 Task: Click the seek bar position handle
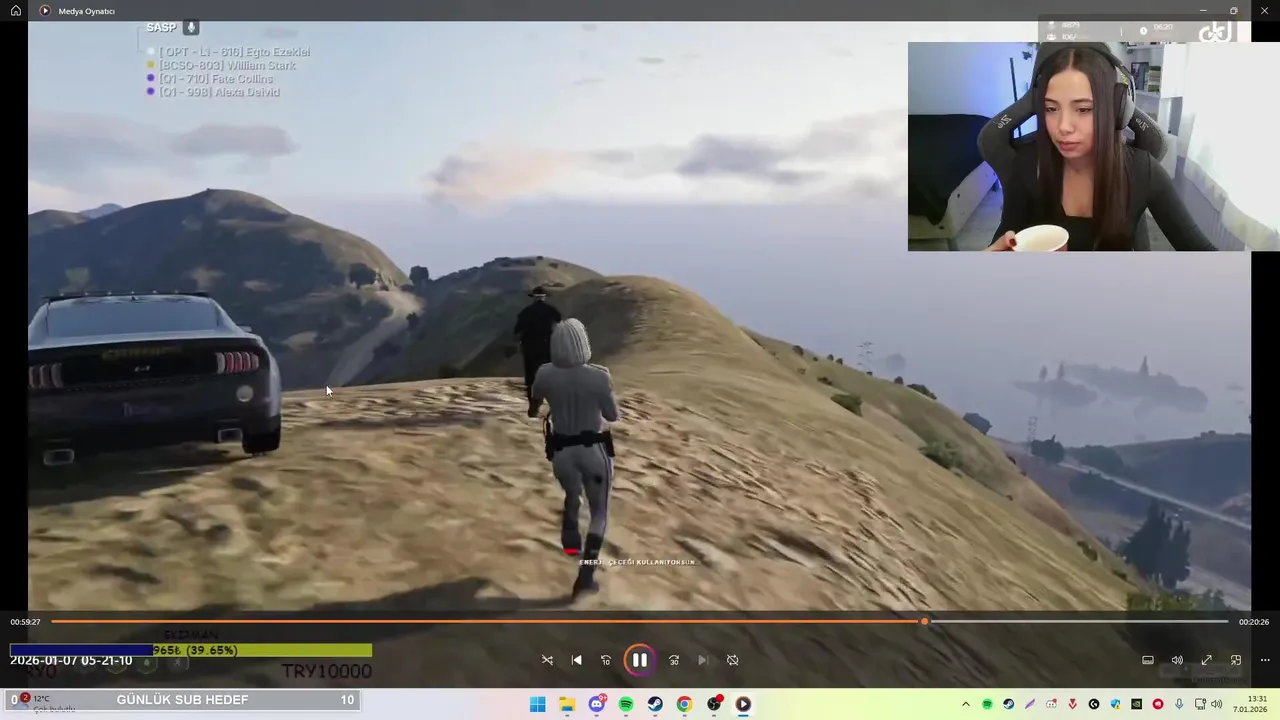924,621
